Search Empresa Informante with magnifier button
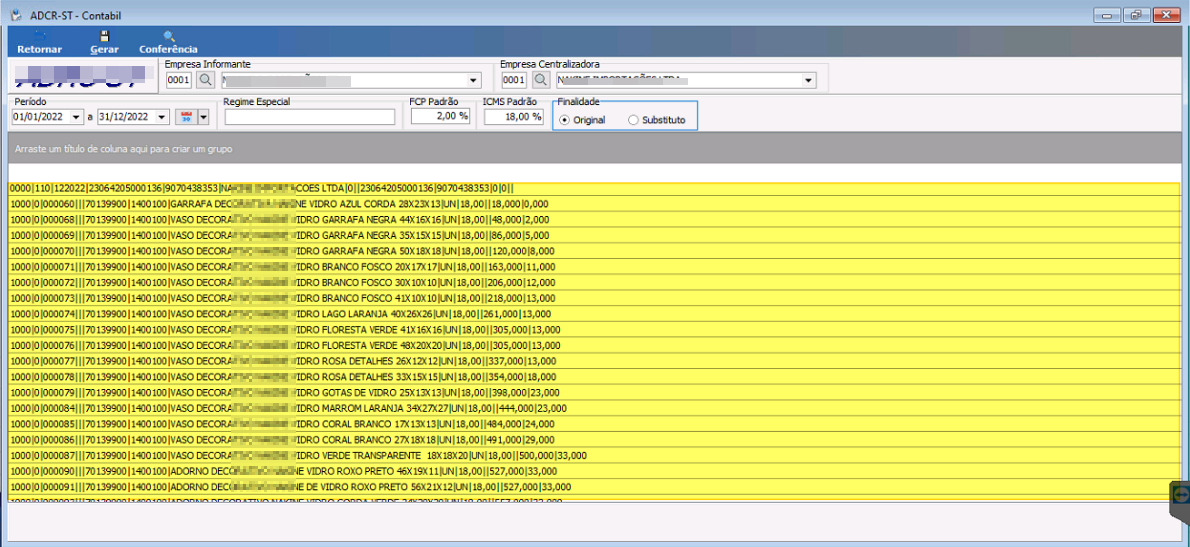 pos(206,80)
